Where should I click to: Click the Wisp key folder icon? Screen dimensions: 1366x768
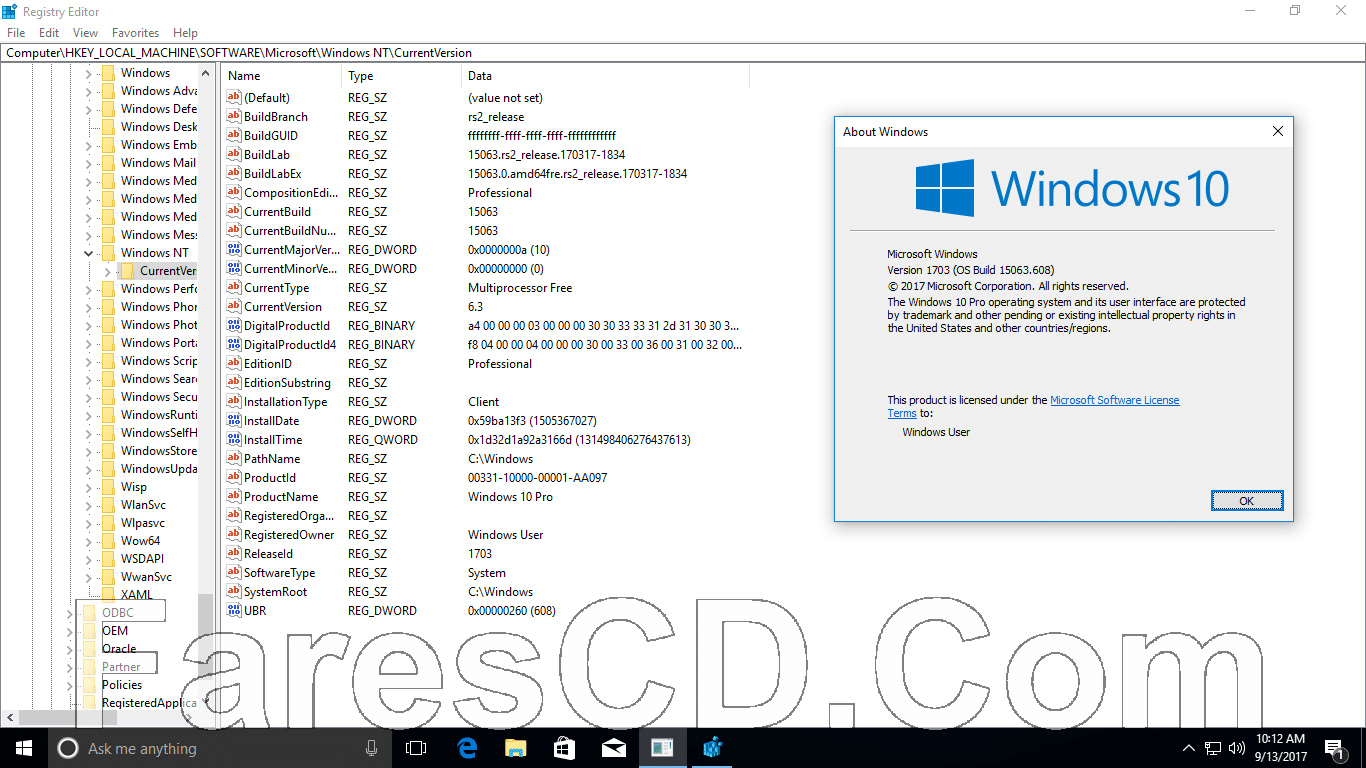coord(108,487)
